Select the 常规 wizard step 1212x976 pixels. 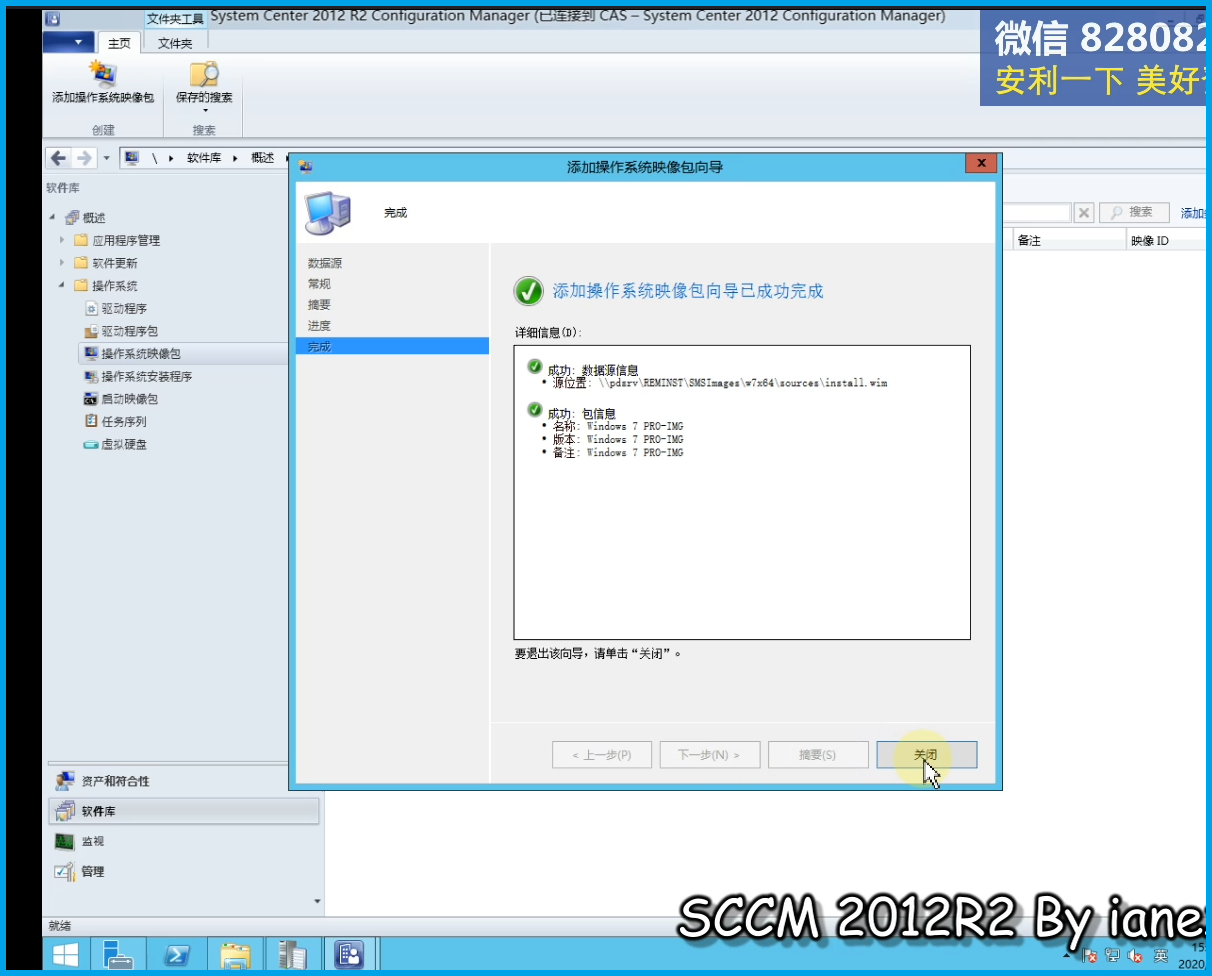319,284
